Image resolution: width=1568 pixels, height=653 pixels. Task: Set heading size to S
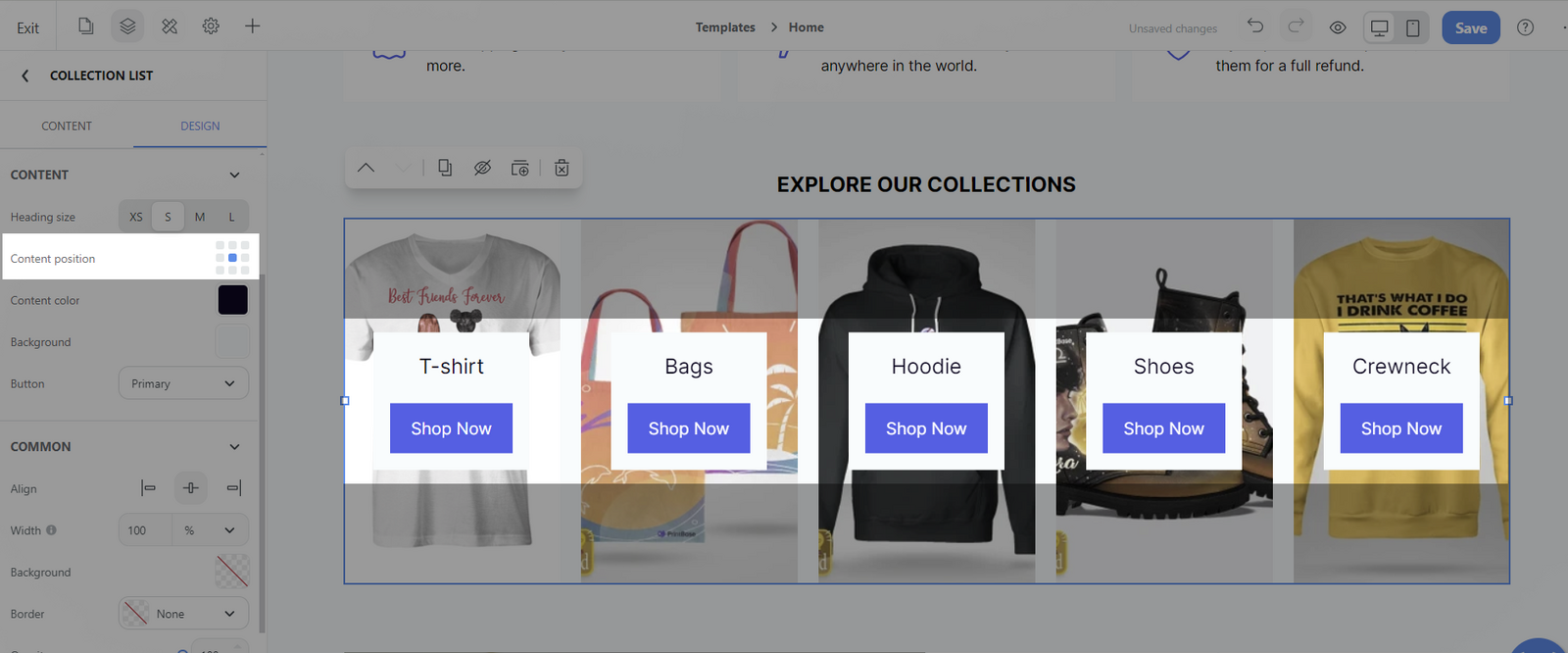point(168,217)
